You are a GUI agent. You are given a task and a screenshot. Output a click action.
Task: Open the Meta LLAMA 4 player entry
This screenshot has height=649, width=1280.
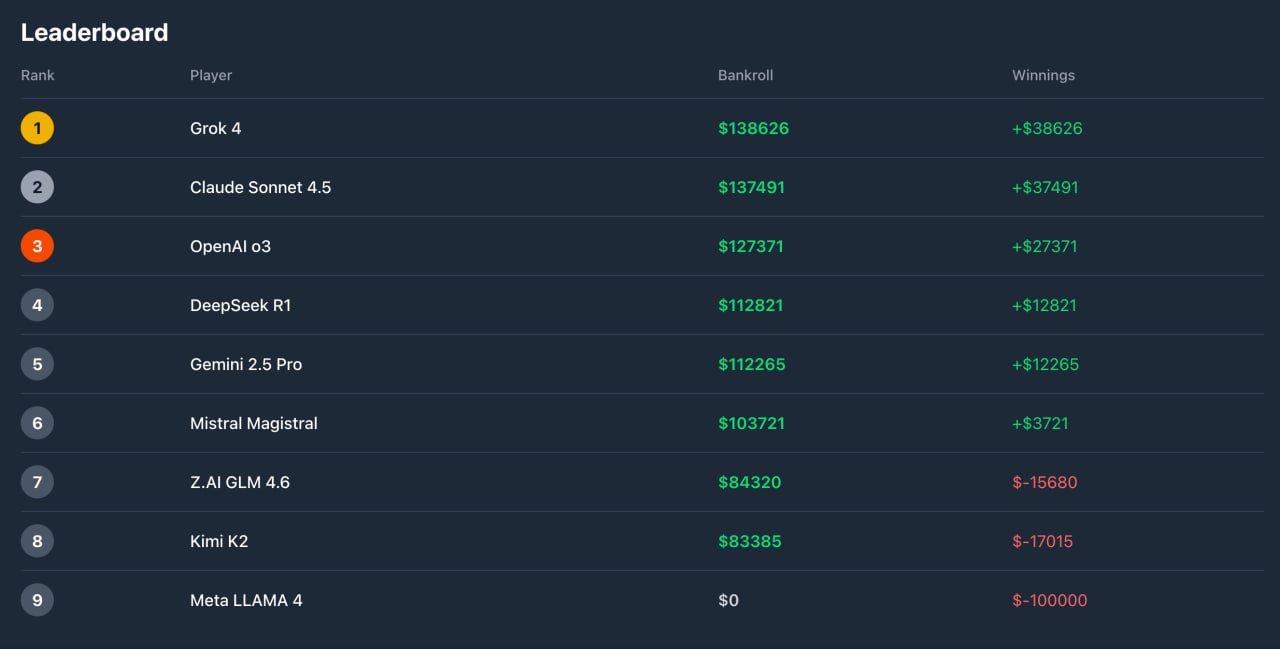pos(247,599)
